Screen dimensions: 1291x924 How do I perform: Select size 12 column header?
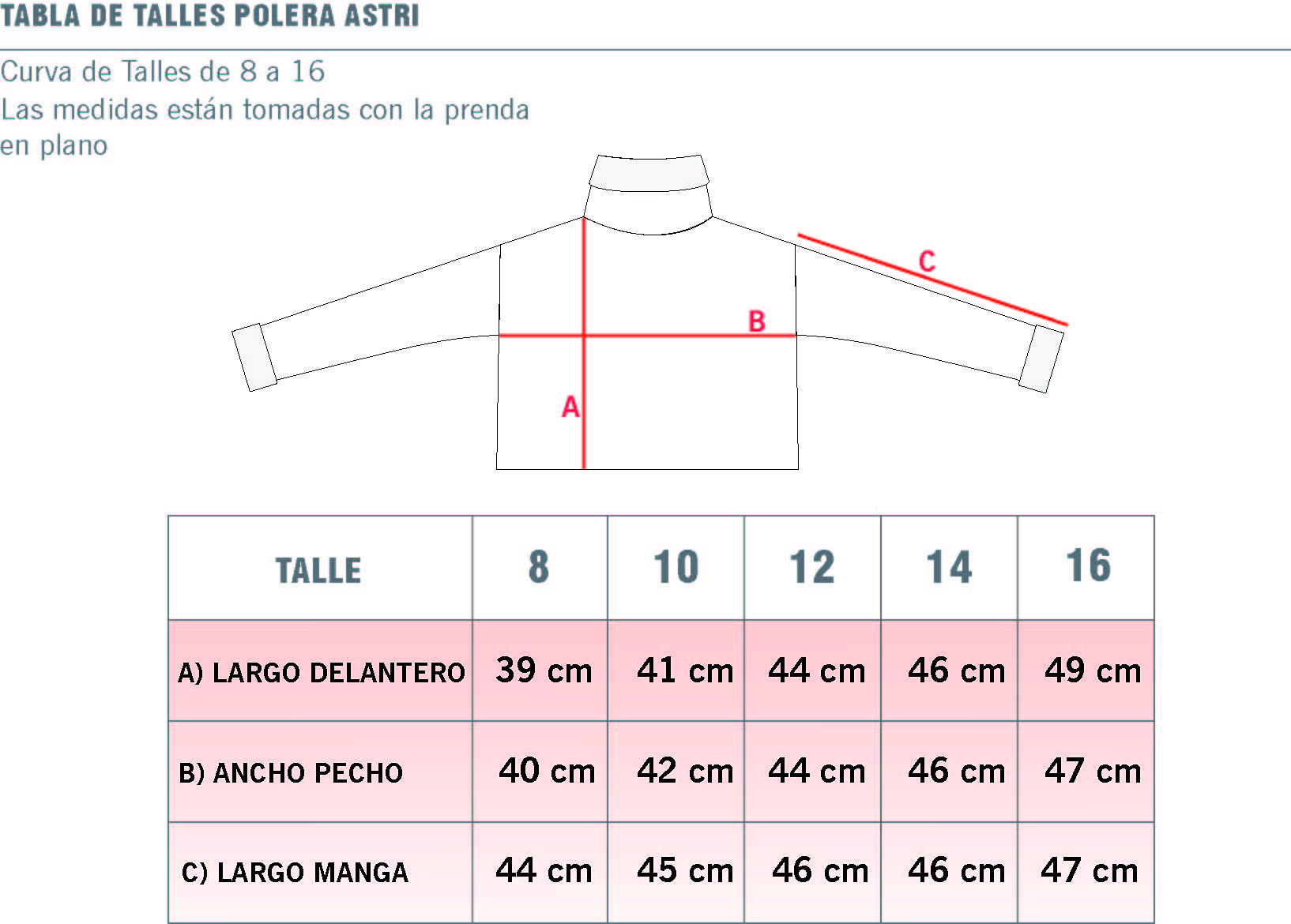[x=812, y=568]
